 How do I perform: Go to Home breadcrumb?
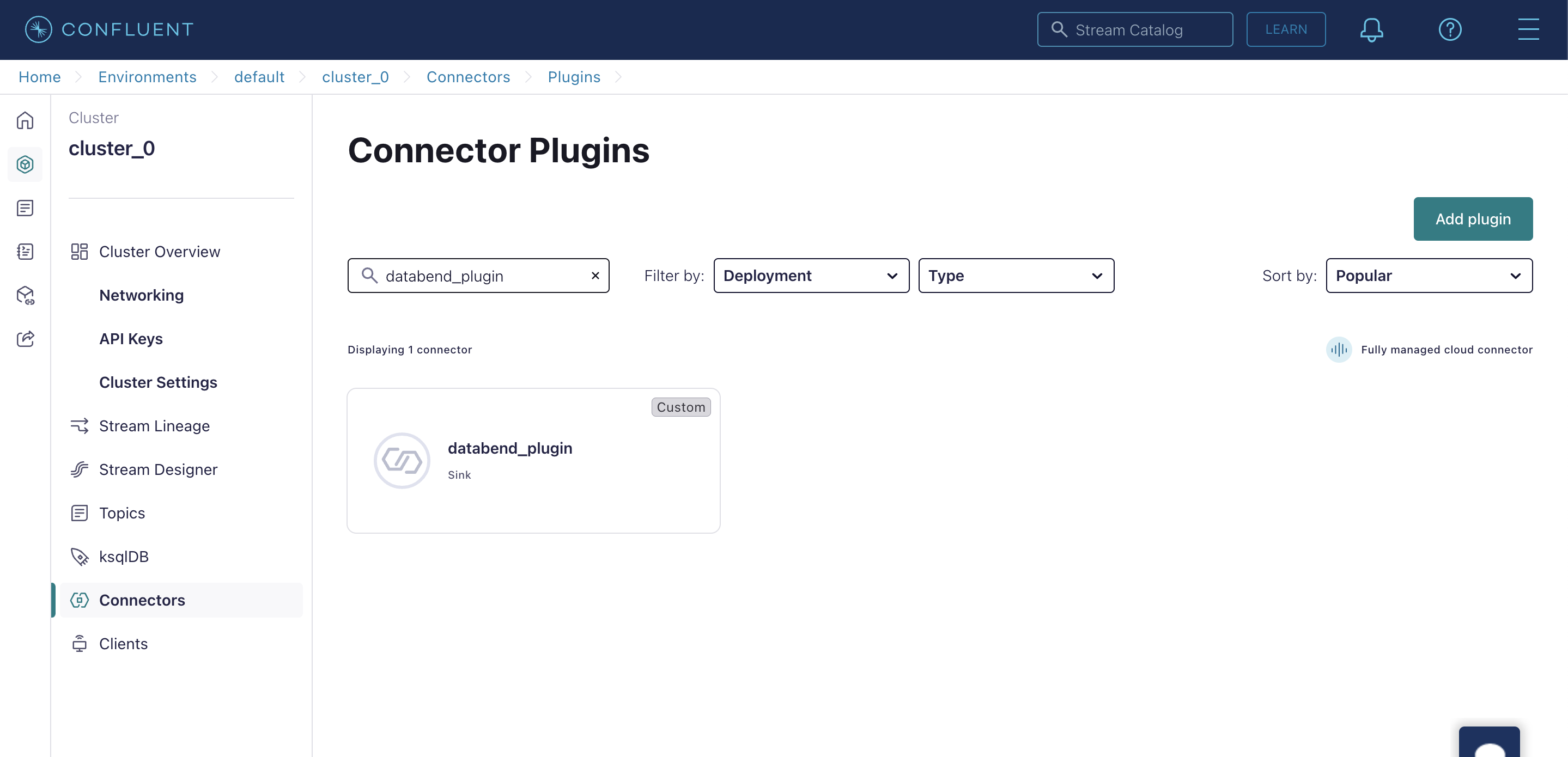tap(40, 77)
